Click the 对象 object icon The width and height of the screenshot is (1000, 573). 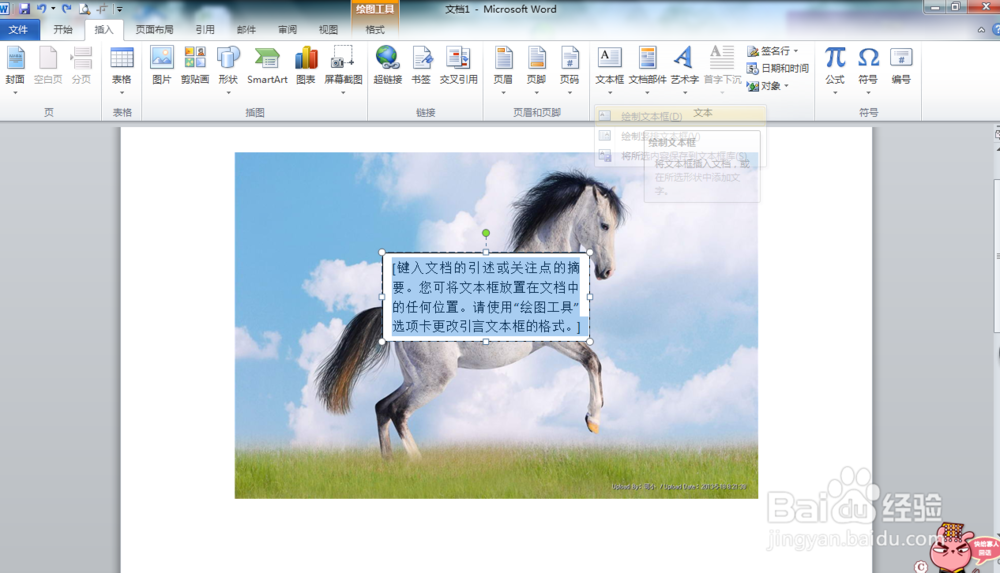(x=753, y=86)
